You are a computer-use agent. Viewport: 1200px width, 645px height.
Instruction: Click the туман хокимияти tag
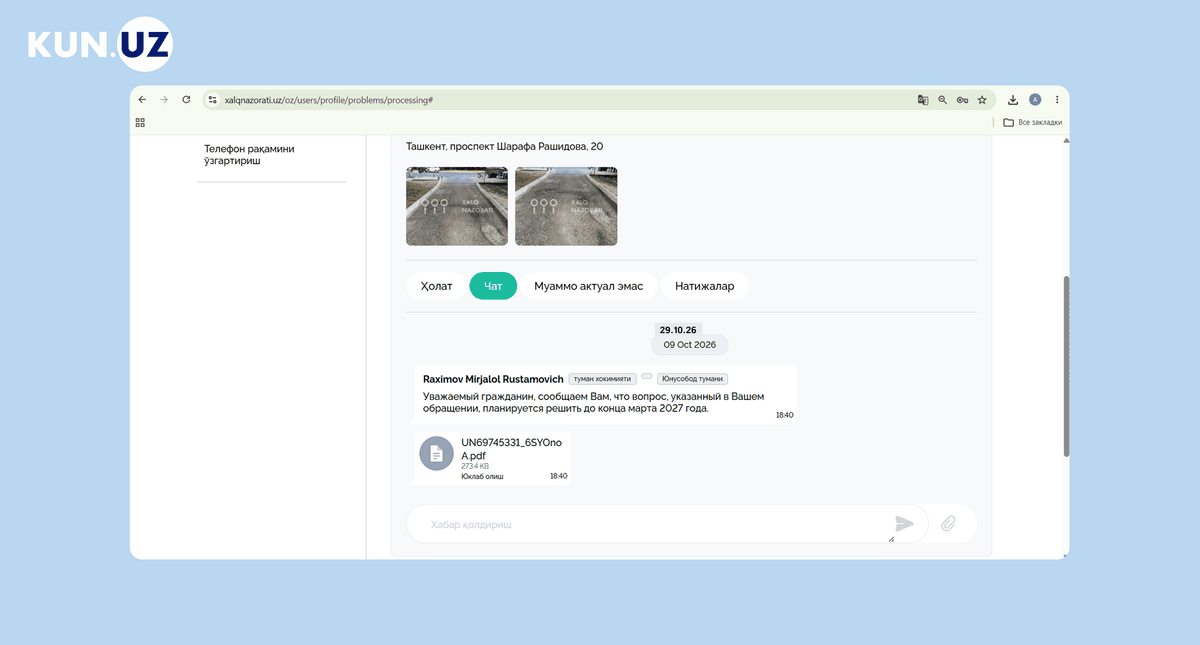[x=603, y=379]
